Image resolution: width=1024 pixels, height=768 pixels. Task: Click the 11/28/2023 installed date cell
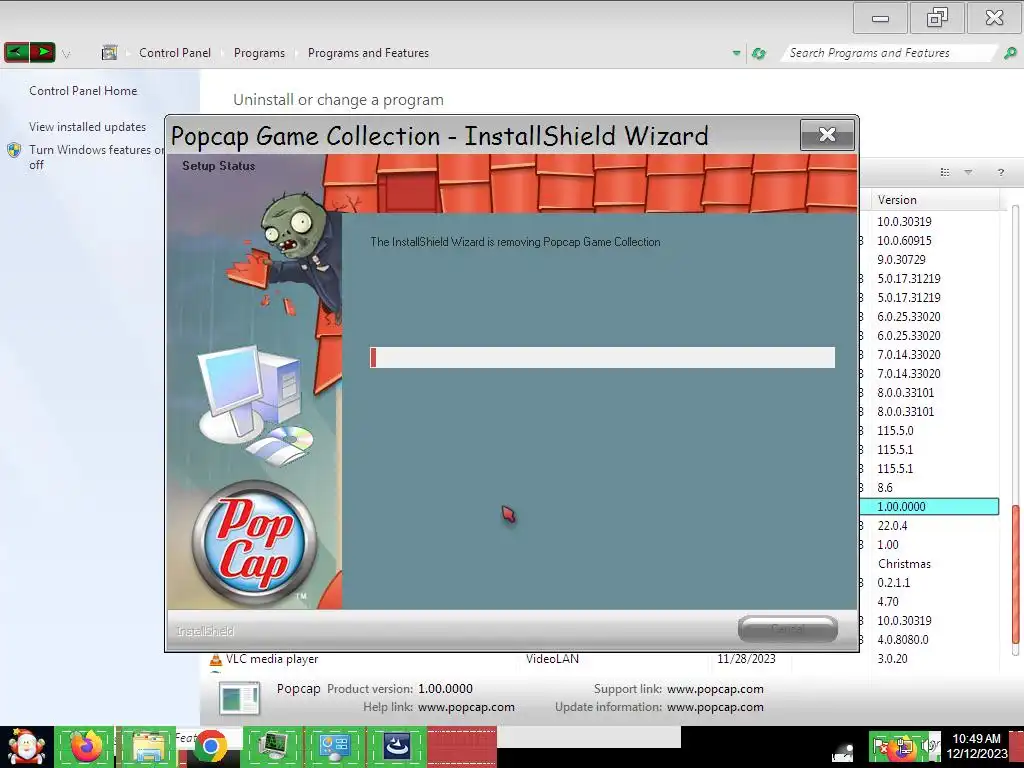point(746,659)
